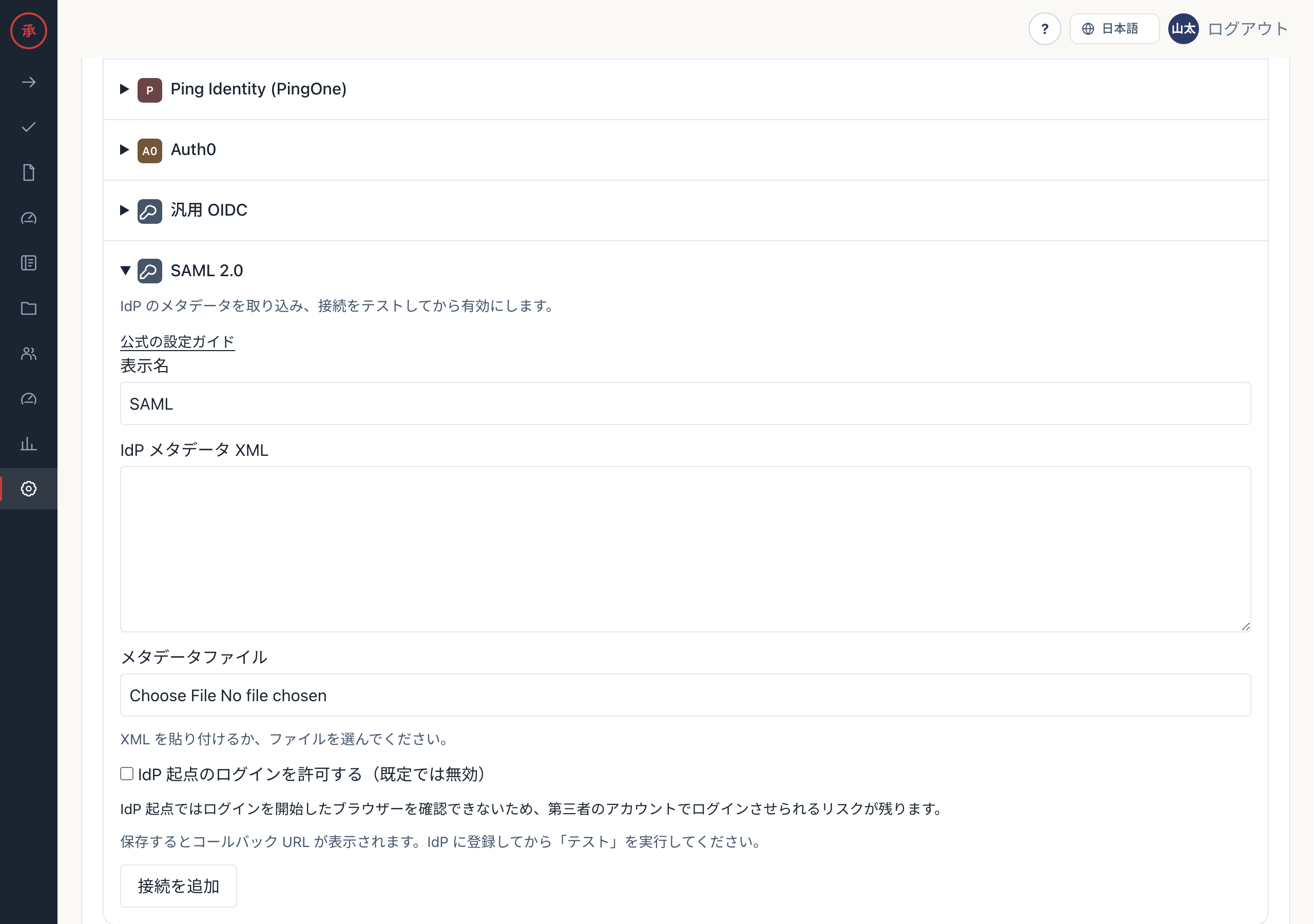Open the users group icon in sidebar
The image size is (1314, 924).
coord(29,353)
